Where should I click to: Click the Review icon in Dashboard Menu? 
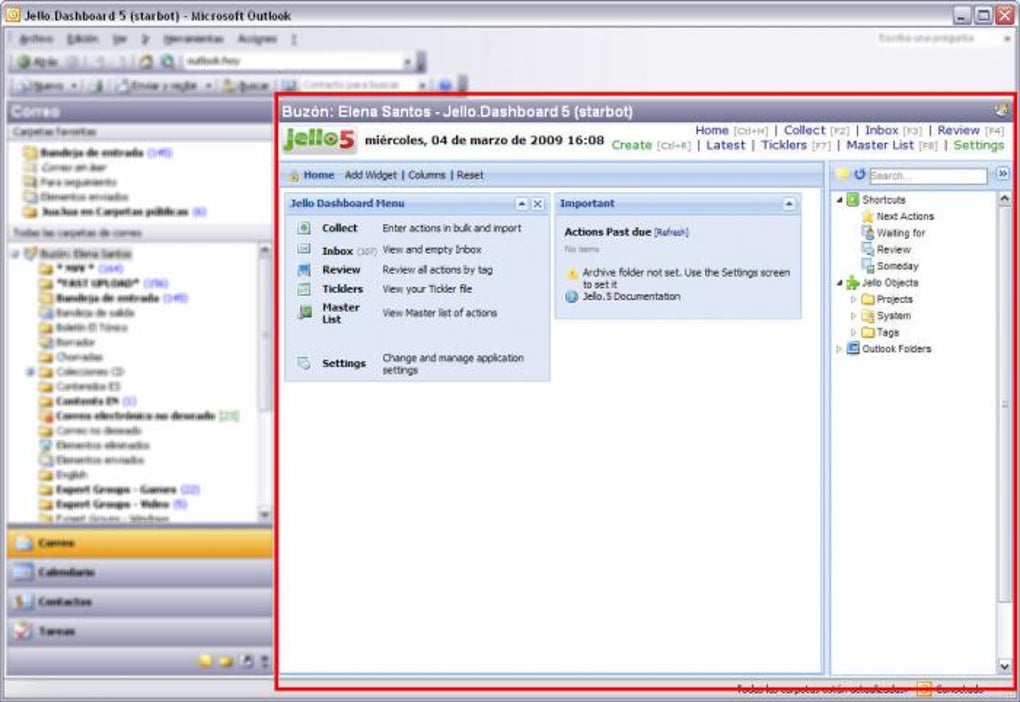pos(304,269)
